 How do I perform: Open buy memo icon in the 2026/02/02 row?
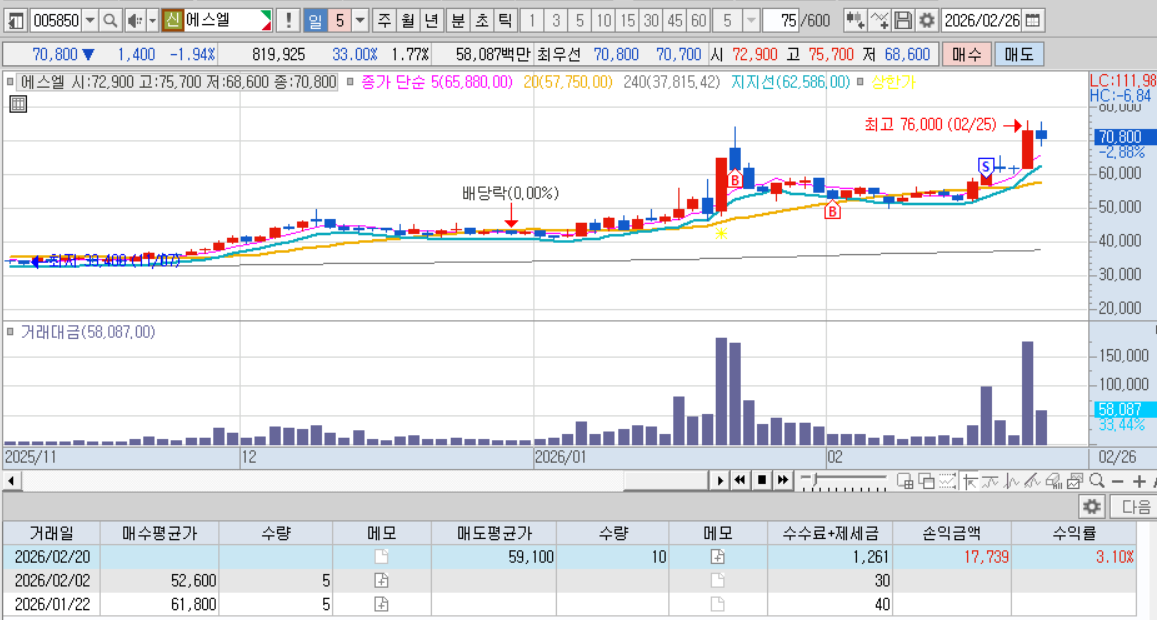click(x=381, y=581)
